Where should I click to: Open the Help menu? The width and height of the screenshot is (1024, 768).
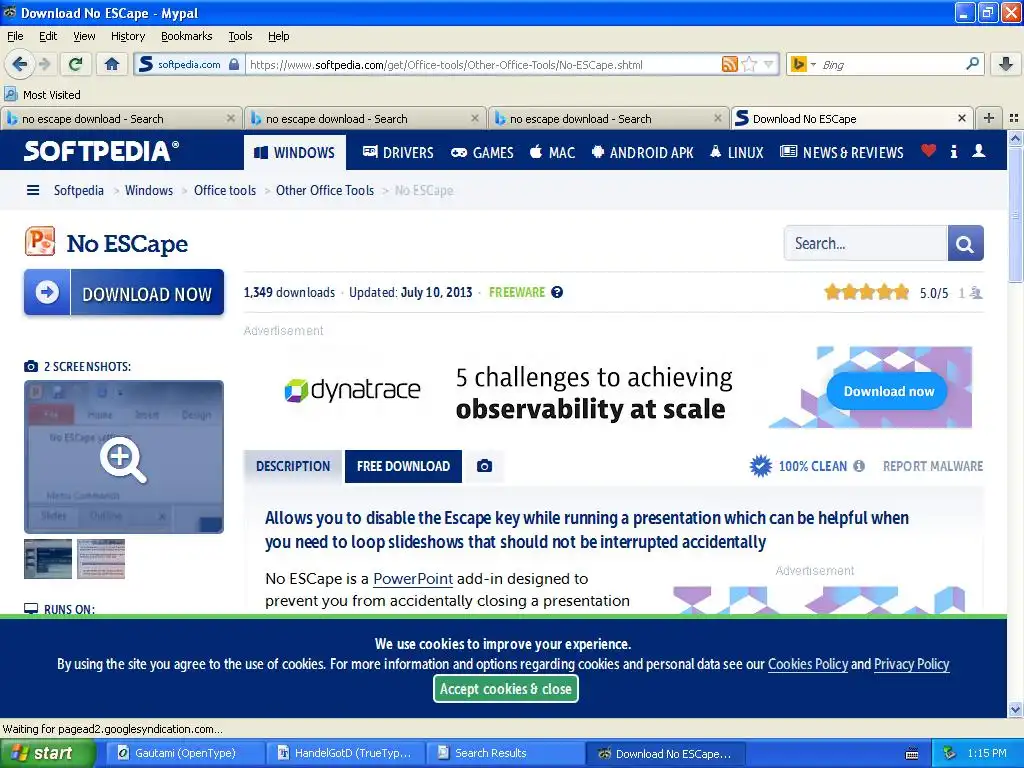pos(278,36)
